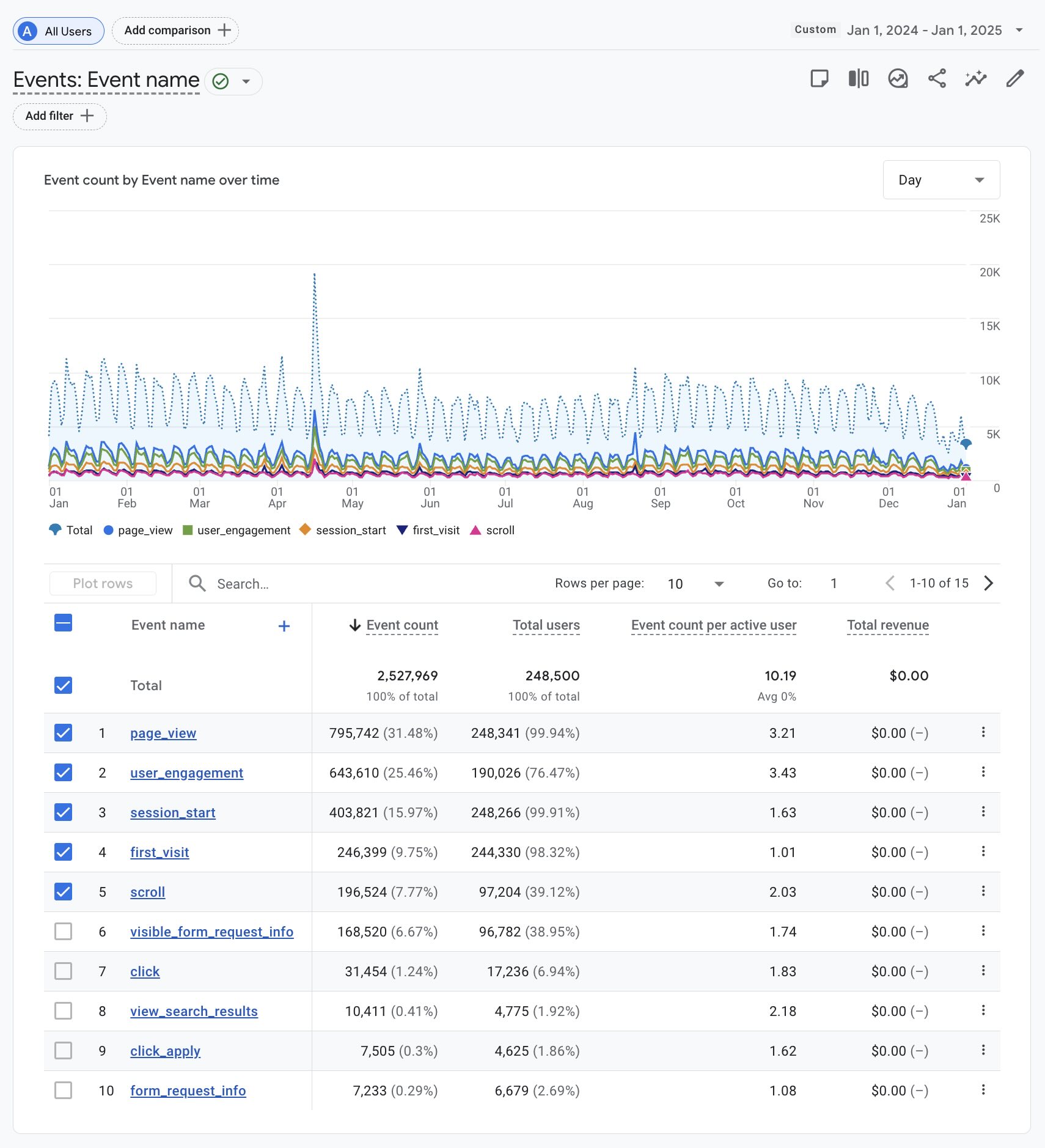This screenshot has height=1148, width=1045.
Task: Sort by Event count column header
Action: 402,625
